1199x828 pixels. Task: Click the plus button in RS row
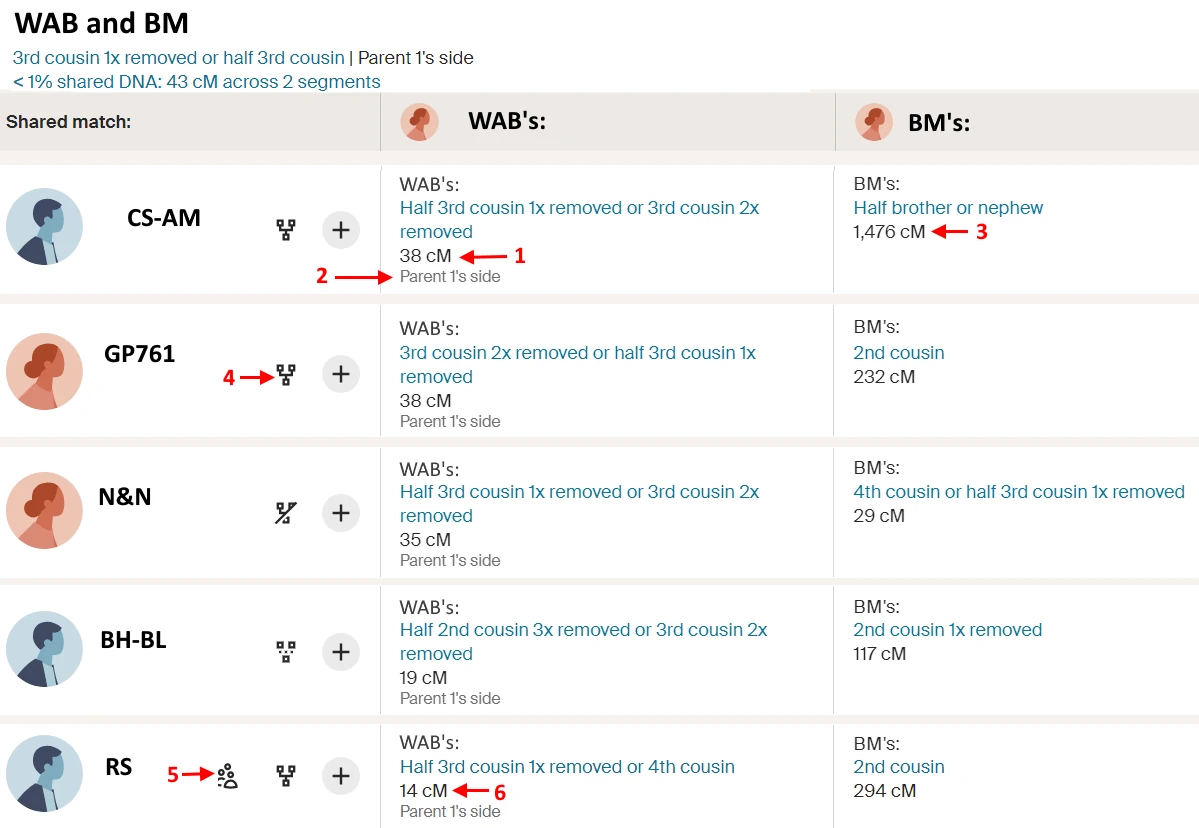pyautogui.click(x=341, y=777)
